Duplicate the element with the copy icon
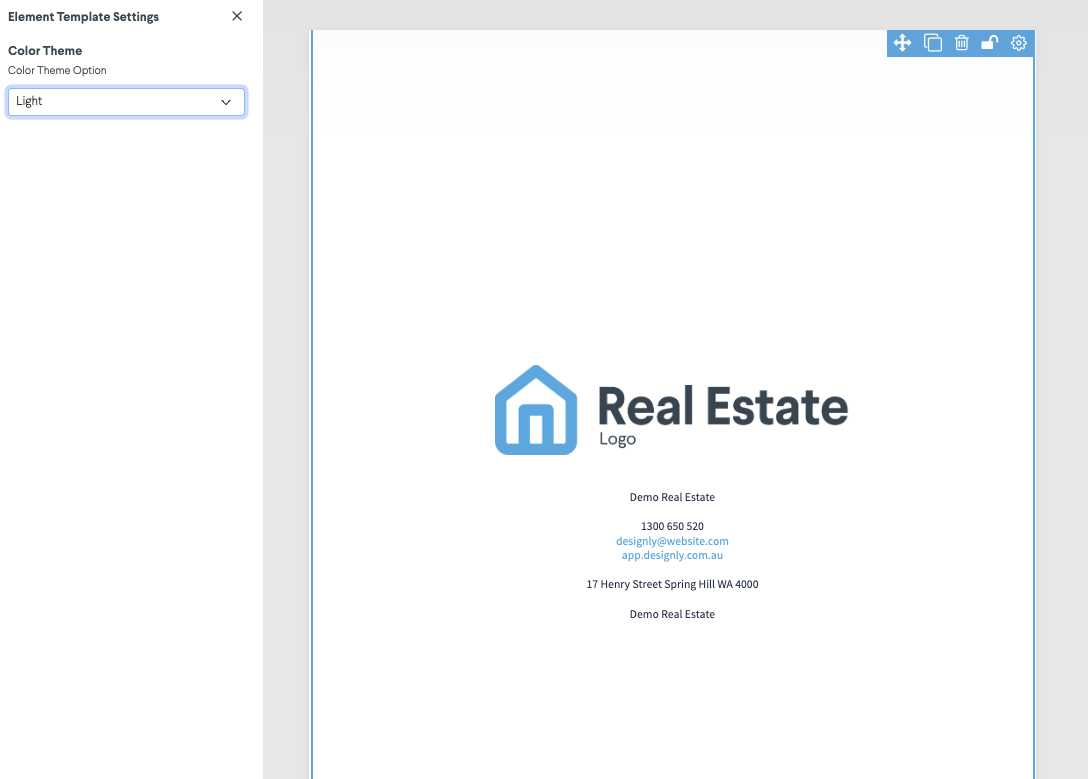The width and height of the screenshot is (1088, 779). click(933, 43)
